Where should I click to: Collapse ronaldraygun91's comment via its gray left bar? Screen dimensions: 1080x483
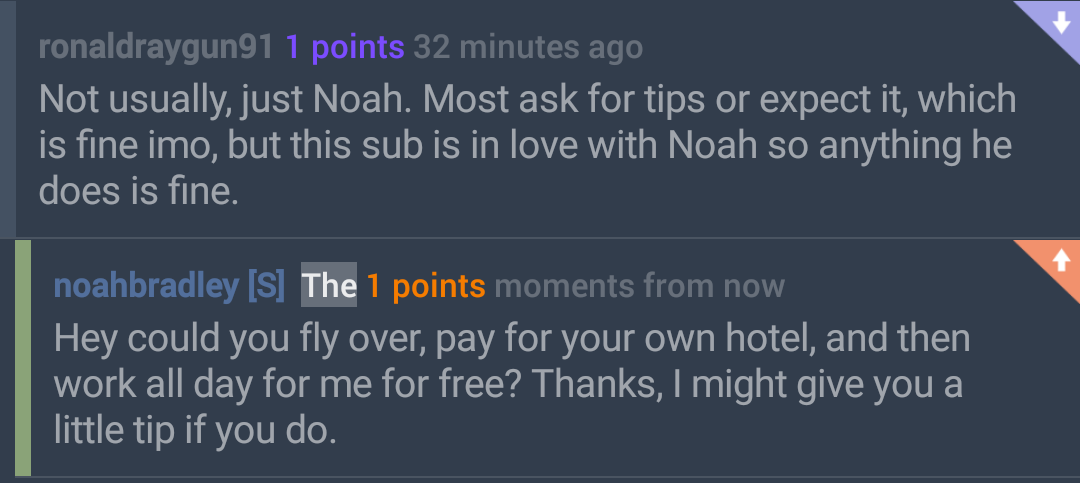(x=7, y=118)
